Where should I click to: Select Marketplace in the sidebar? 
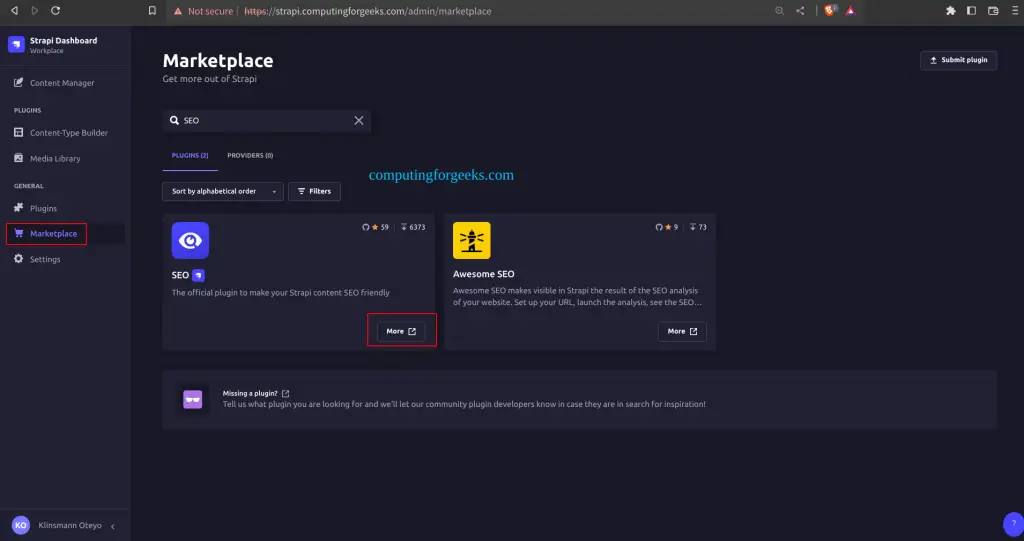(53, 234)
